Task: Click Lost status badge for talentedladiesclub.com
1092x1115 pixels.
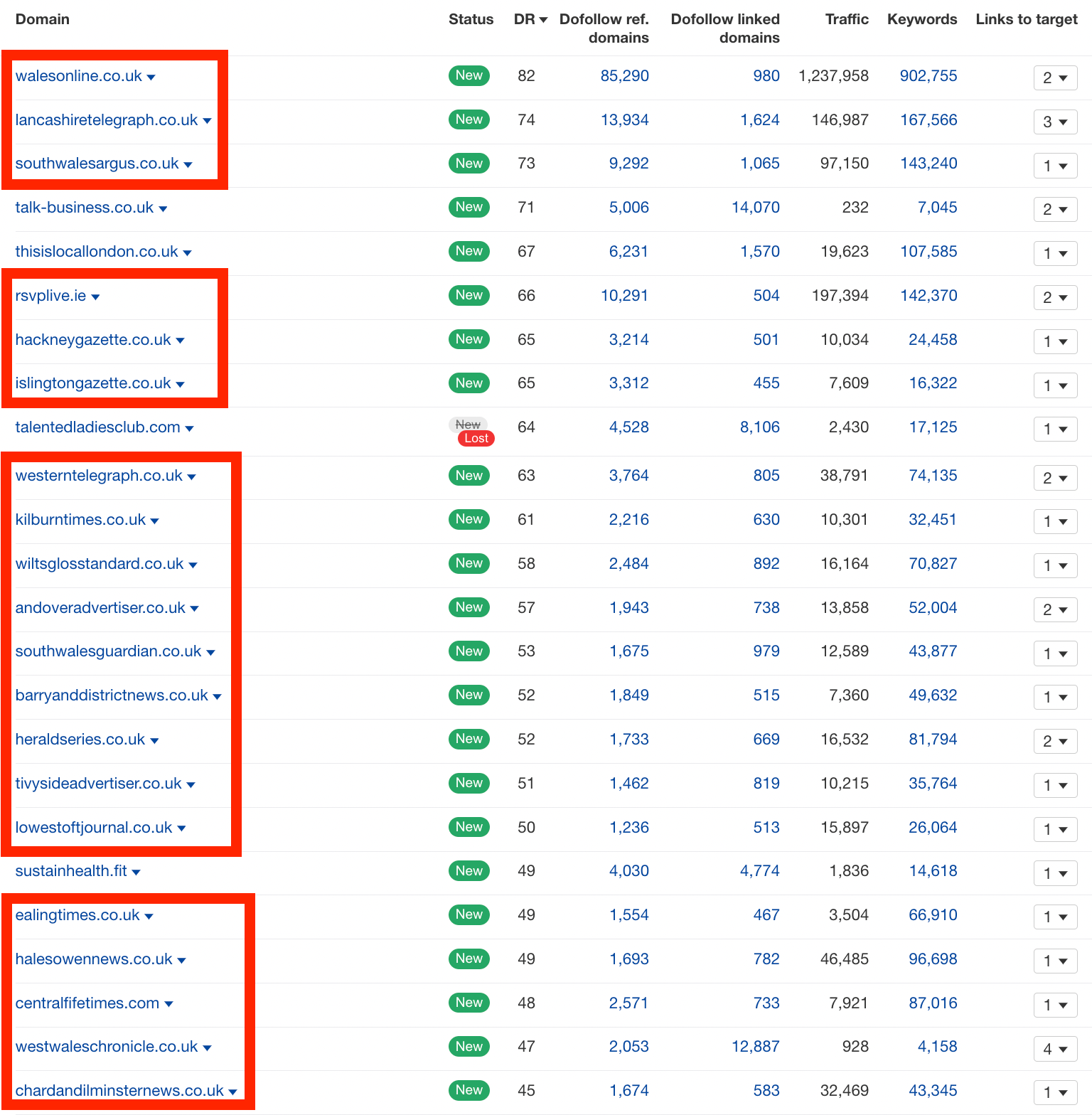Action: point(476,438)
